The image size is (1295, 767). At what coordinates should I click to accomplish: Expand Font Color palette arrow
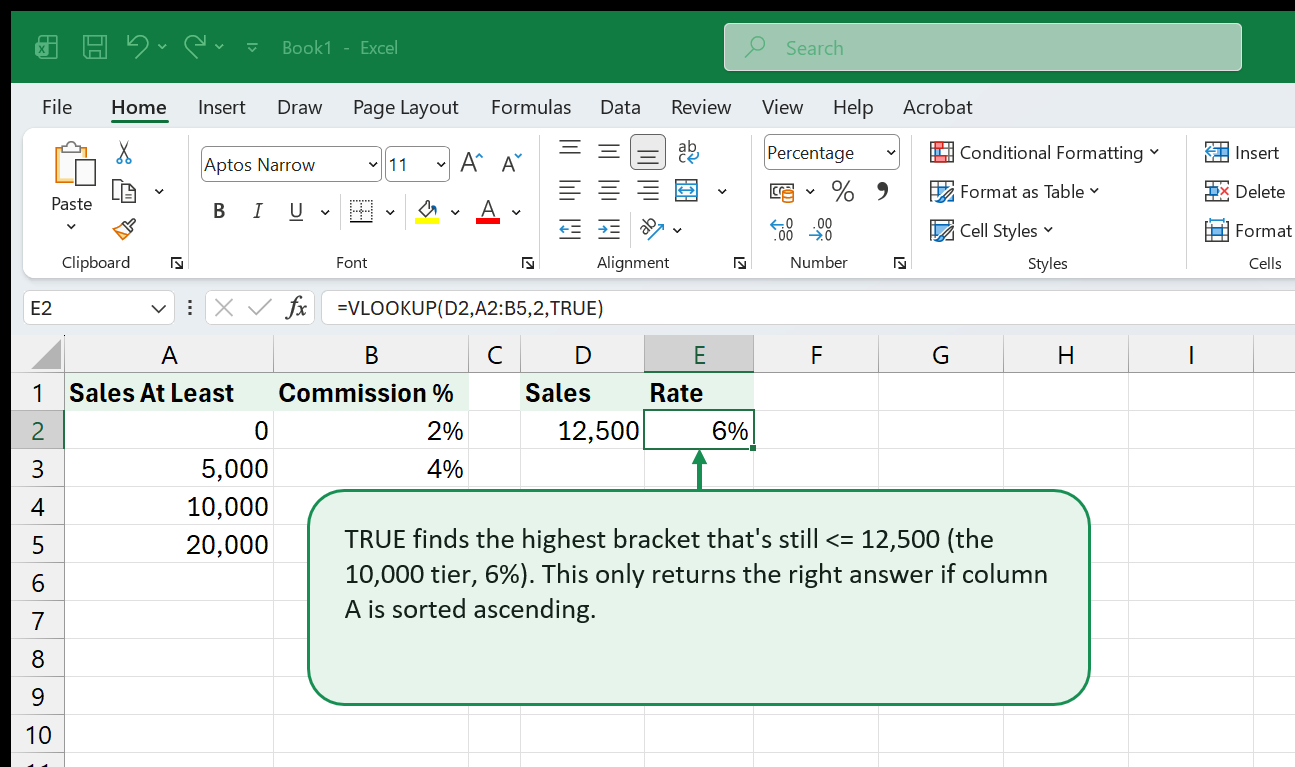[516, 212]
